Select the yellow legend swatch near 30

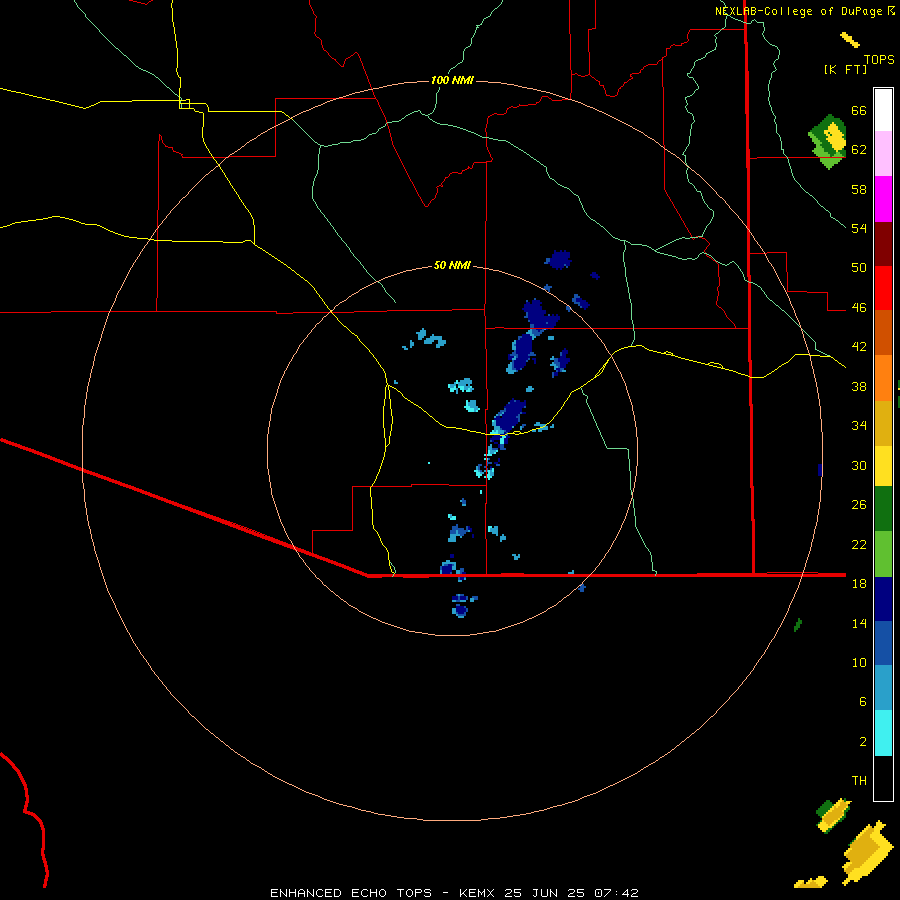click(x=883, y=466)
